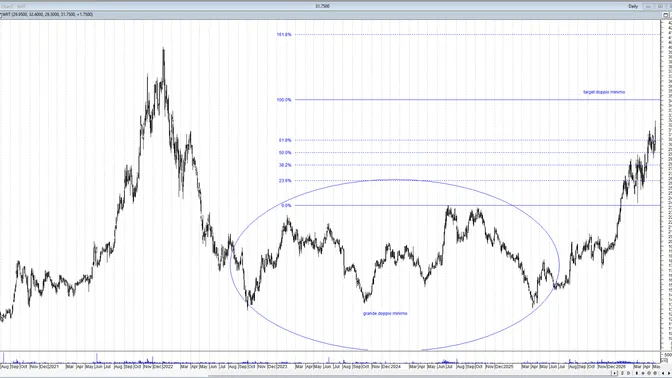Click the 61.8% Fibonacci level label

pos(285,140)
